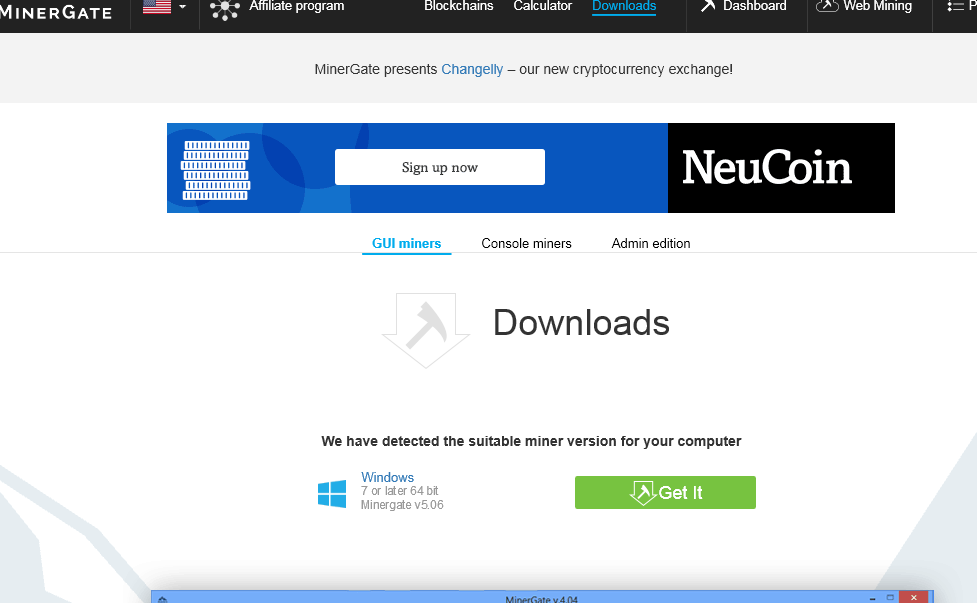Click the green Get It button
This screenshot has width=977, height=603.
[x=665, y=493]
